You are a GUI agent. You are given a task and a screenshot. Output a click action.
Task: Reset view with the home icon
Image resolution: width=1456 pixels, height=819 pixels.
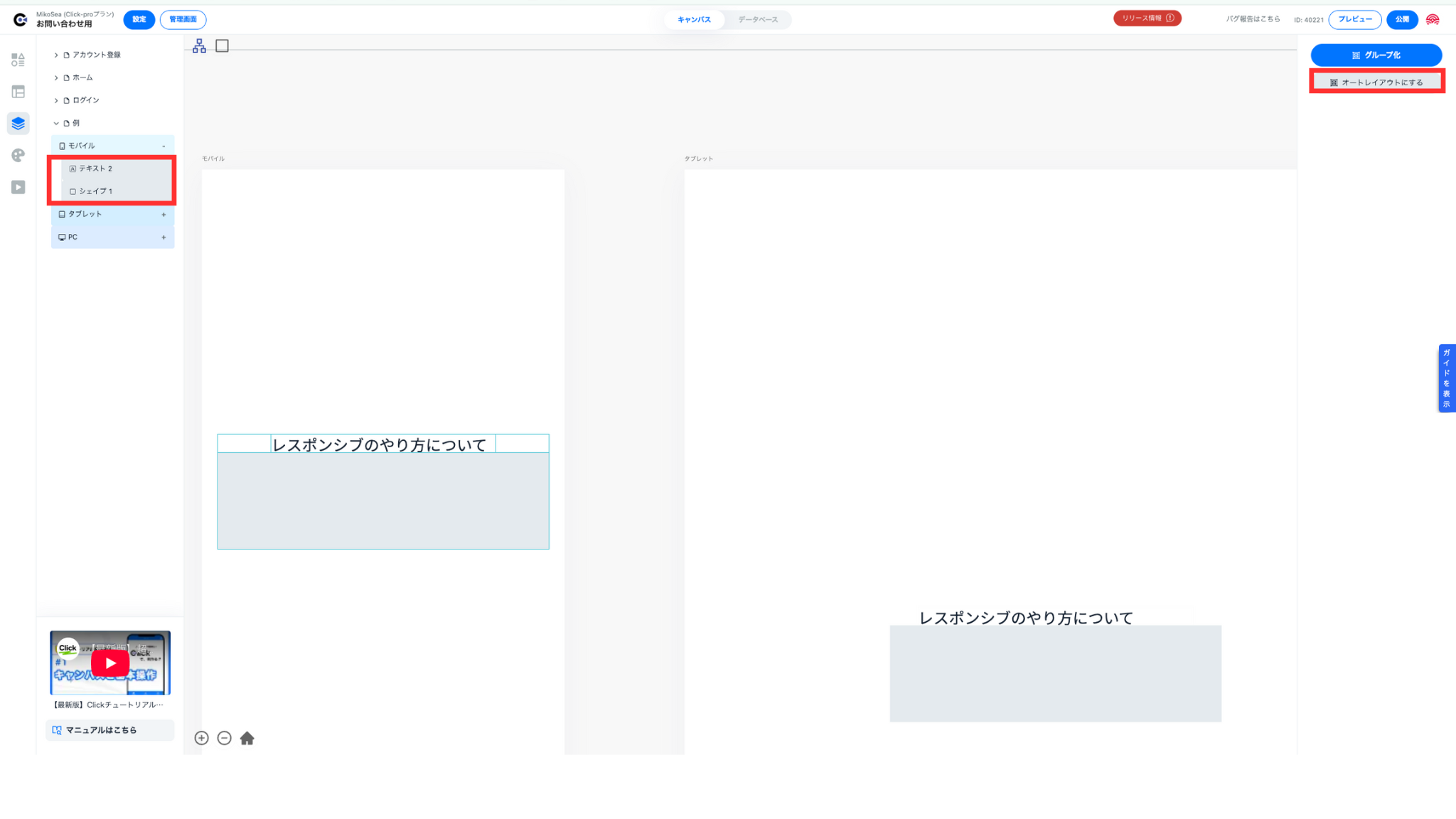tap(247, 738)
